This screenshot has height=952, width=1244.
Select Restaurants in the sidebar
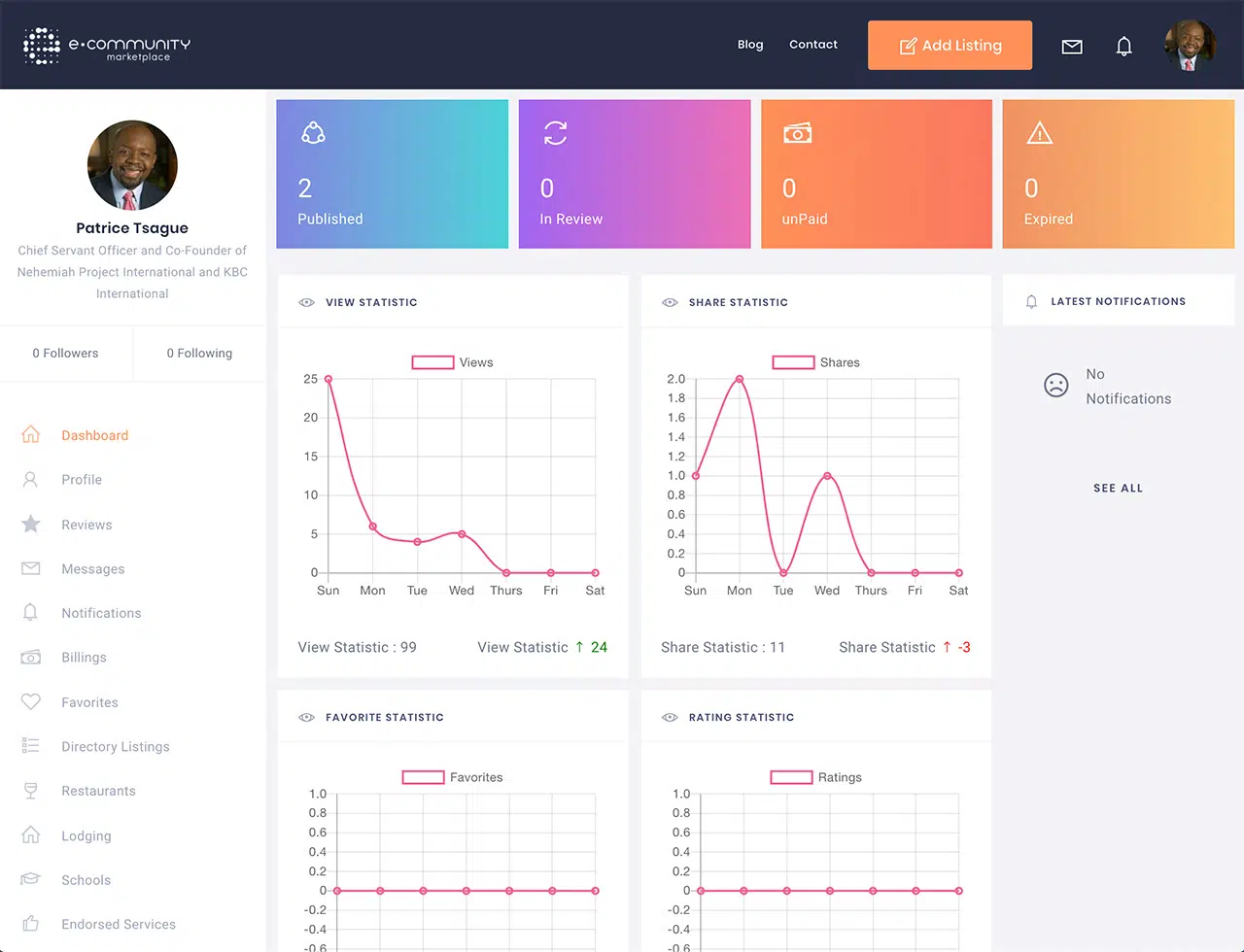point(98,791)
